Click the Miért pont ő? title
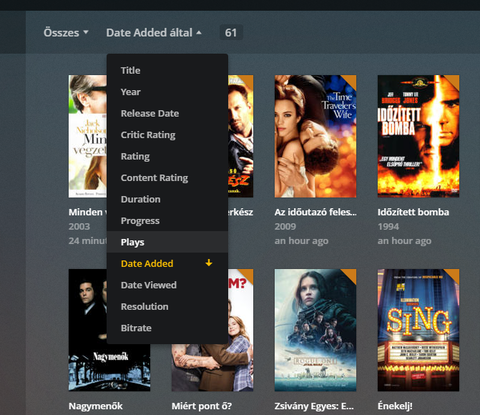This screenshot has width=480, height=415. pyautogui.click(x=201, y=406)
